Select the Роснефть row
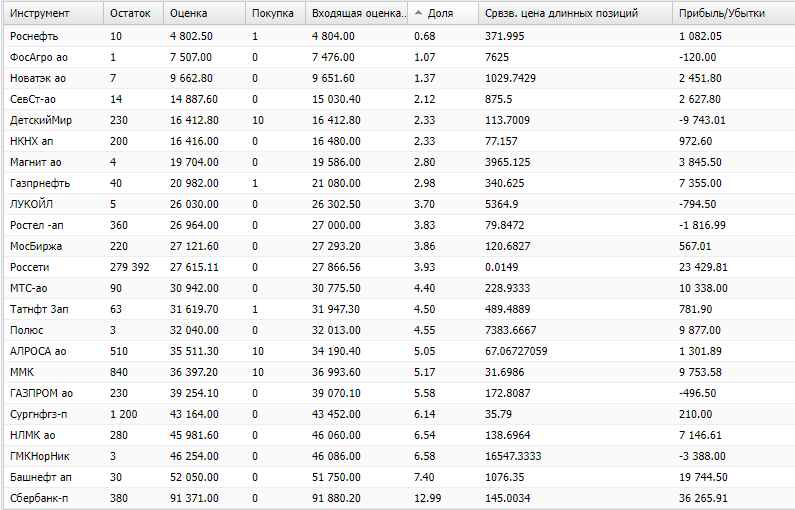This screenshot has height=510, width=795. tap(400, 37)
